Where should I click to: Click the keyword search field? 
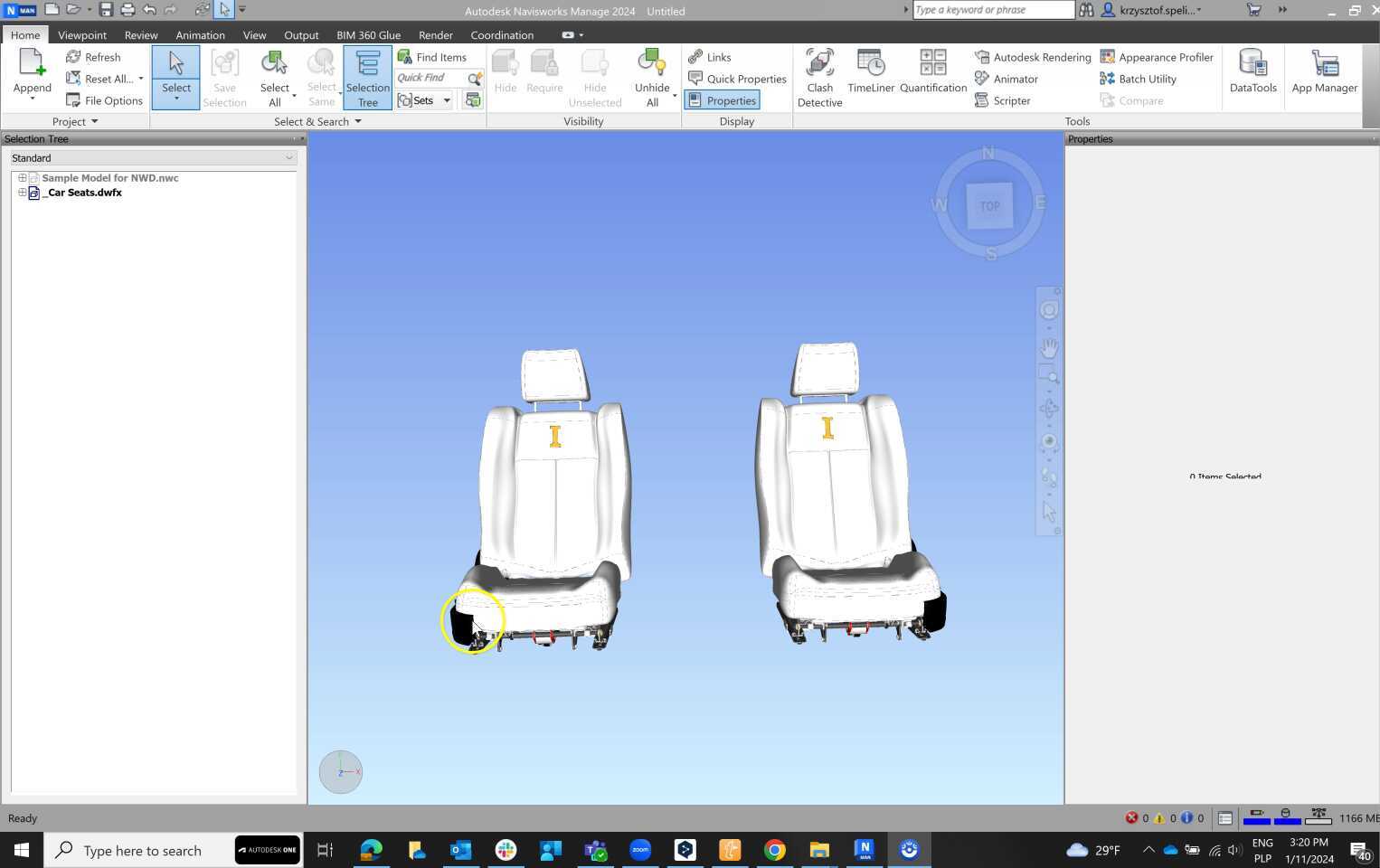(990, 10)
